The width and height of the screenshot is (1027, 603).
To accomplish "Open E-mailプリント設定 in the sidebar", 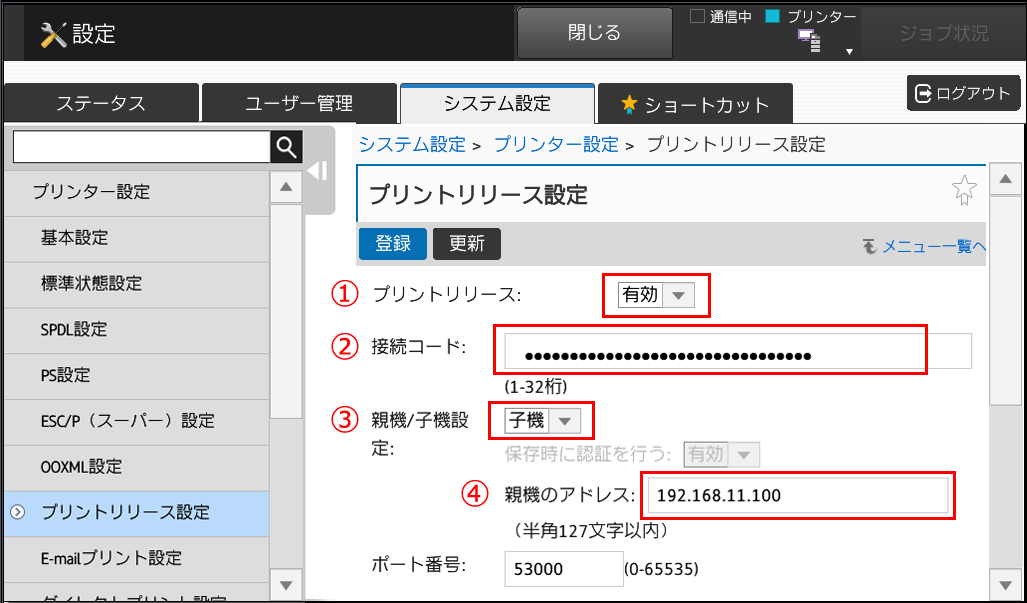I will tap(137, 559).
